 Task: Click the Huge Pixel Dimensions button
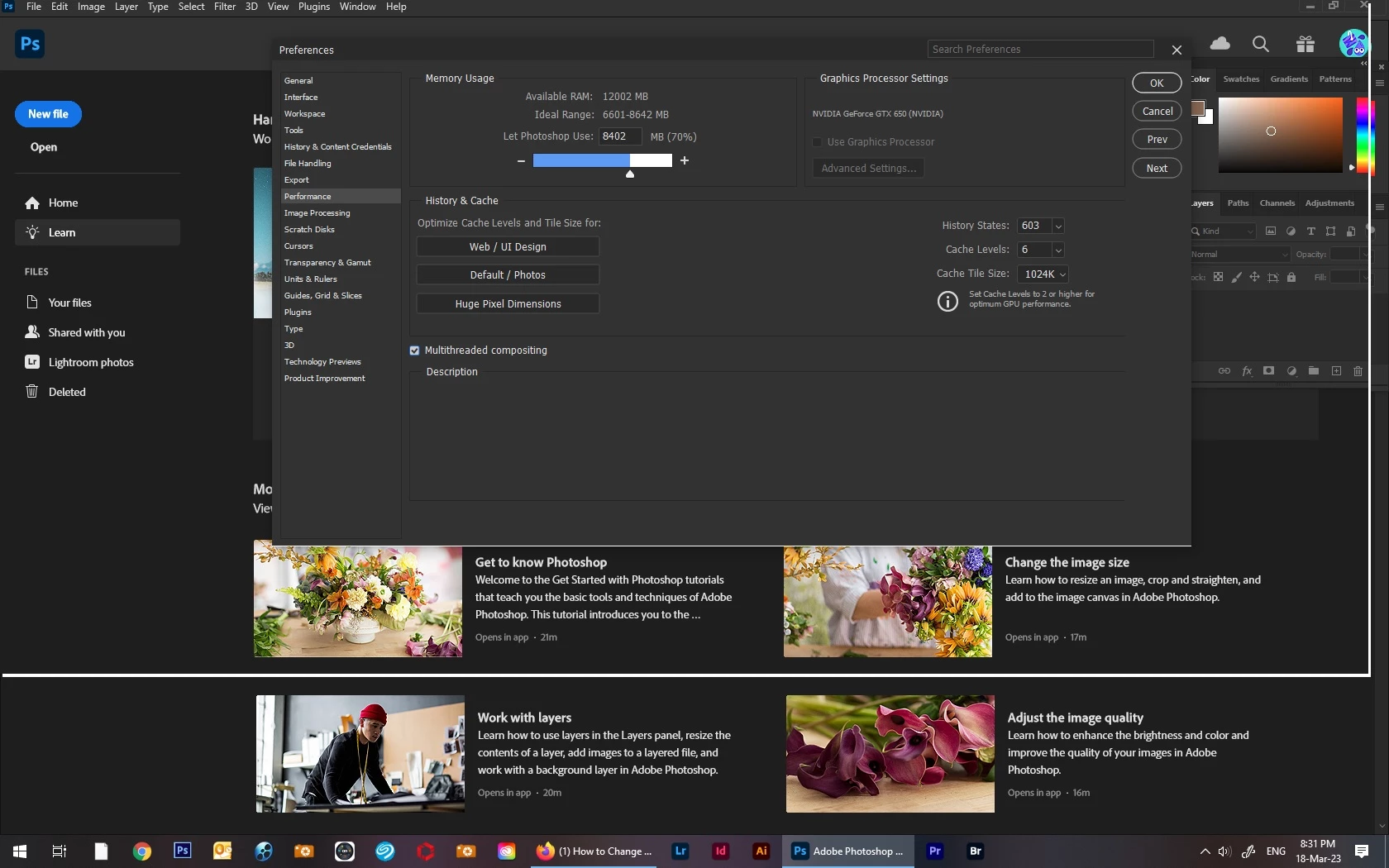[508, 303]
